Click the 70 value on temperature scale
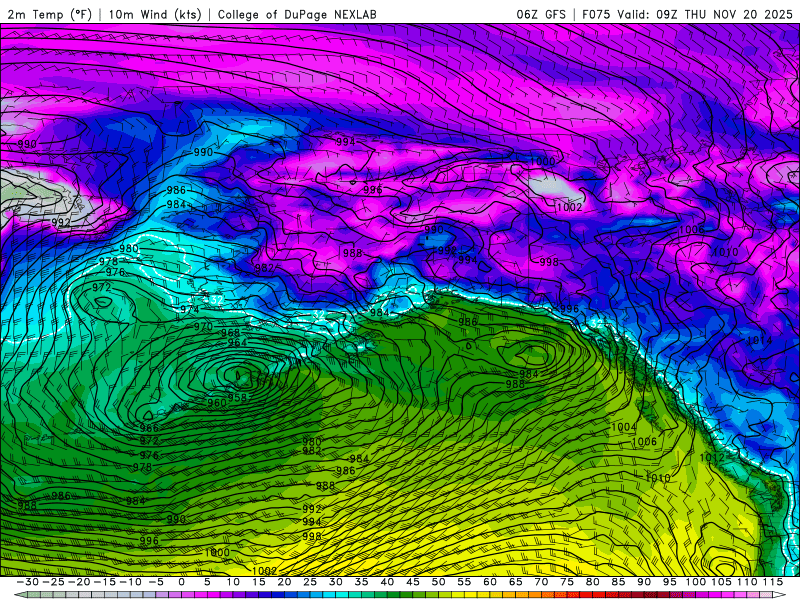This screenshot has width=800, height=600. pos(541,582)
